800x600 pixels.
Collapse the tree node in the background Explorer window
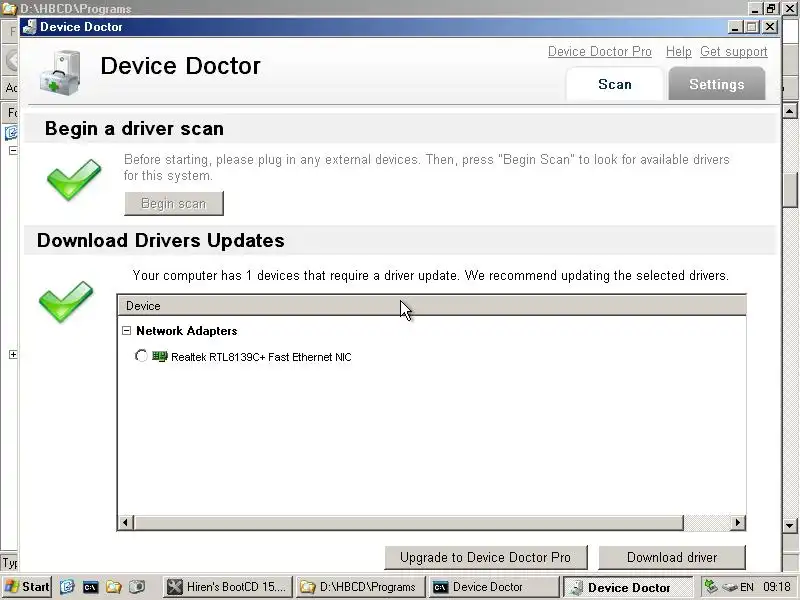13,150
